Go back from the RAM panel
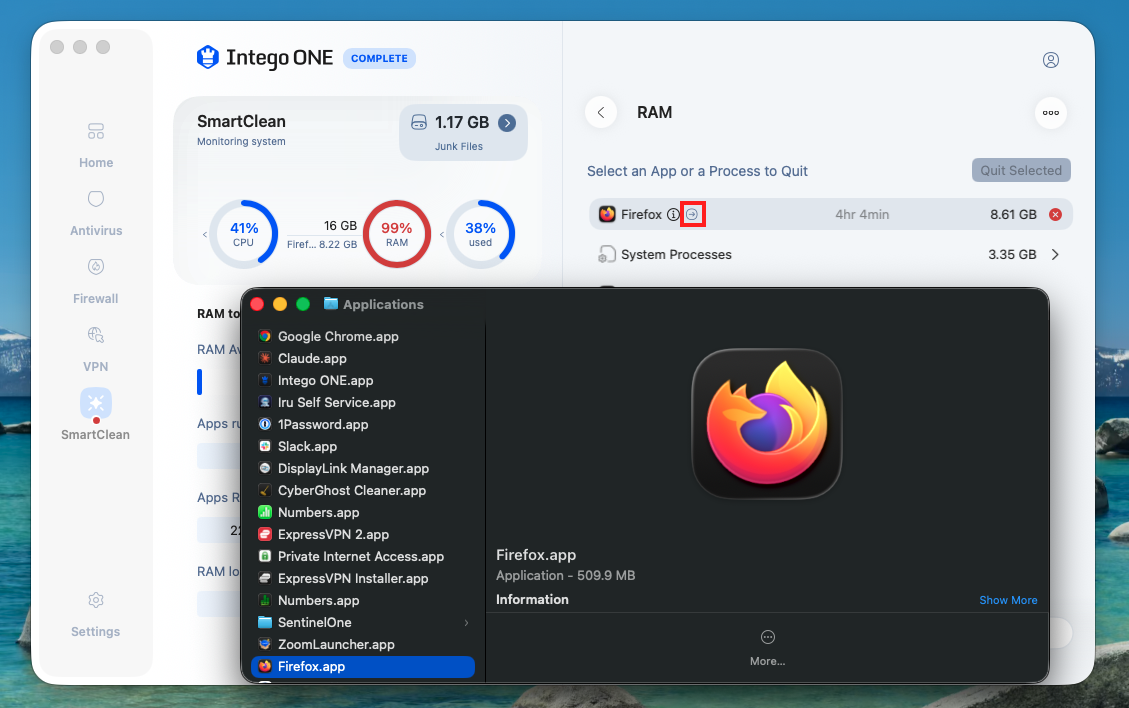1129x708 pixels. [x=601, y=112]
